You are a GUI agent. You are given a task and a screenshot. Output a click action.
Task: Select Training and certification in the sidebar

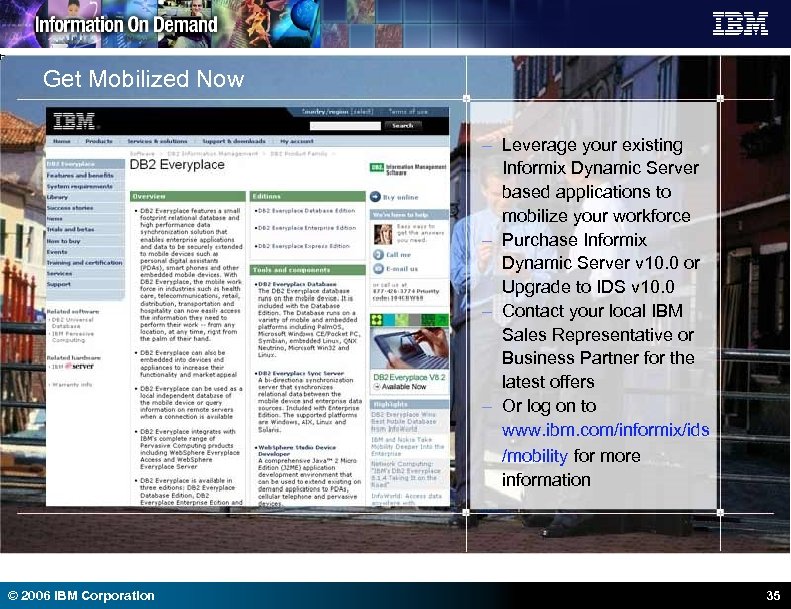coord(85,263)
